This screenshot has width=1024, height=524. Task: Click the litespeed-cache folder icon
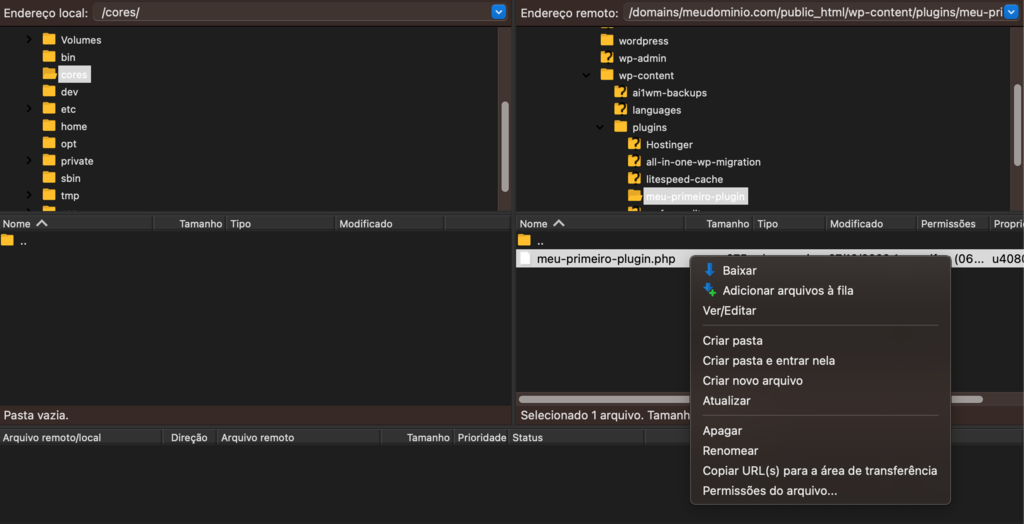[x=634, y=178]
